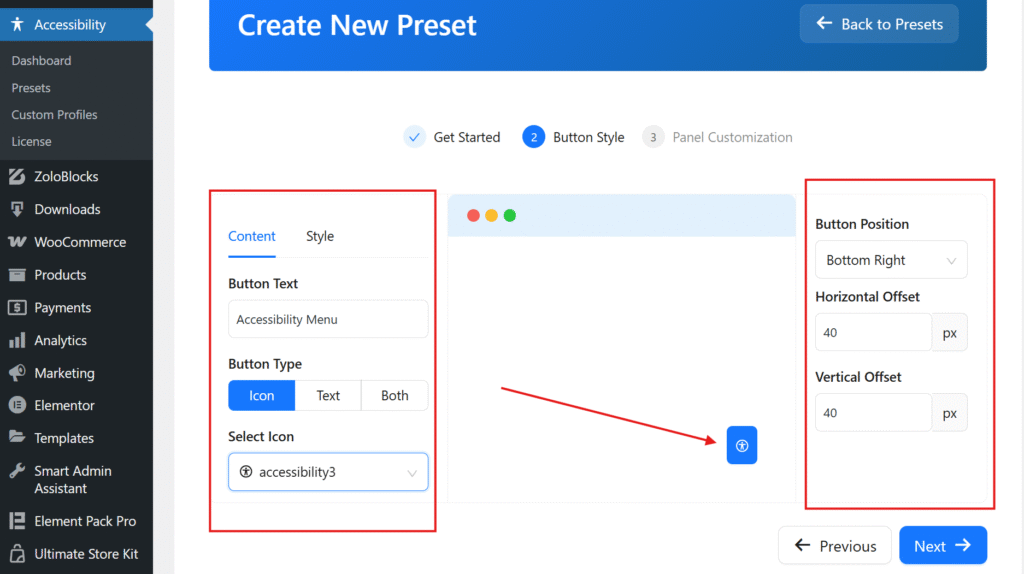Click the blue accessibility preview button

coord(742,446)
